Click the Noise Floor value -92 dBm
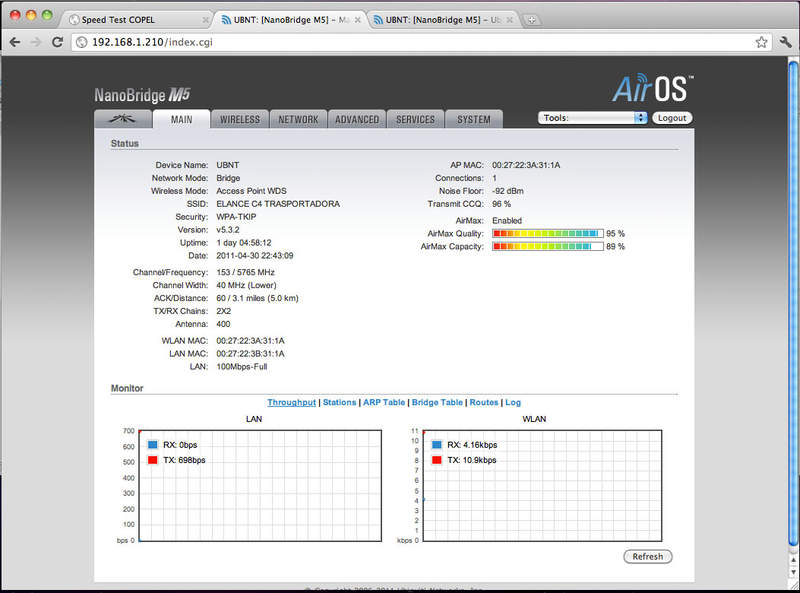The height and width of the screenshot is (593, 800). [508, 191]
